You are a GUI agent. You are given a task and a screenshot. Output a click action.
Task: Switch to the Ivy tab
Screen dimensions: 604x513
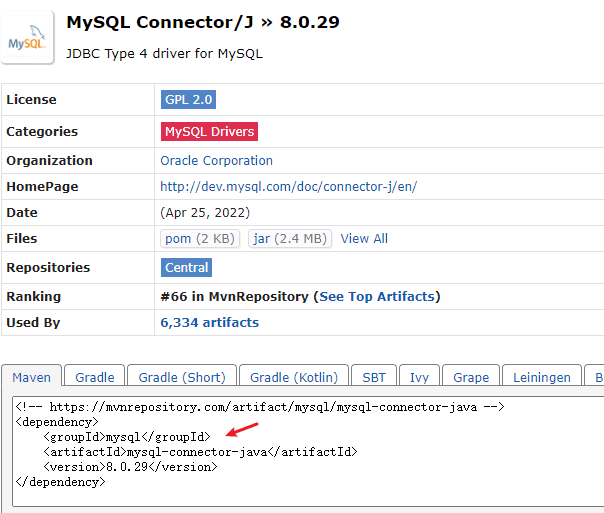point(419,377)
